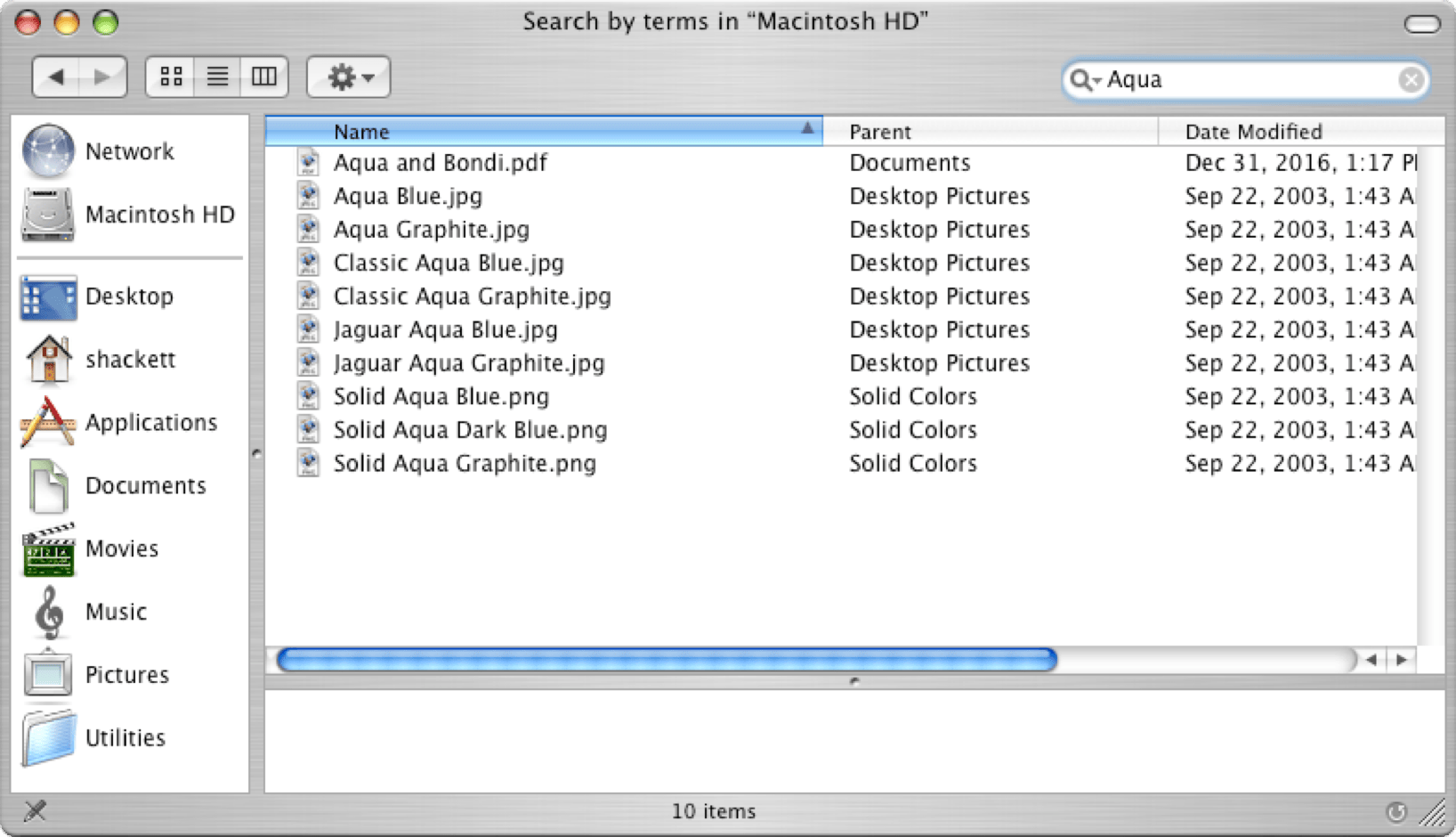Select Jaguar Aqua Blue.jpg

point(445,329)
